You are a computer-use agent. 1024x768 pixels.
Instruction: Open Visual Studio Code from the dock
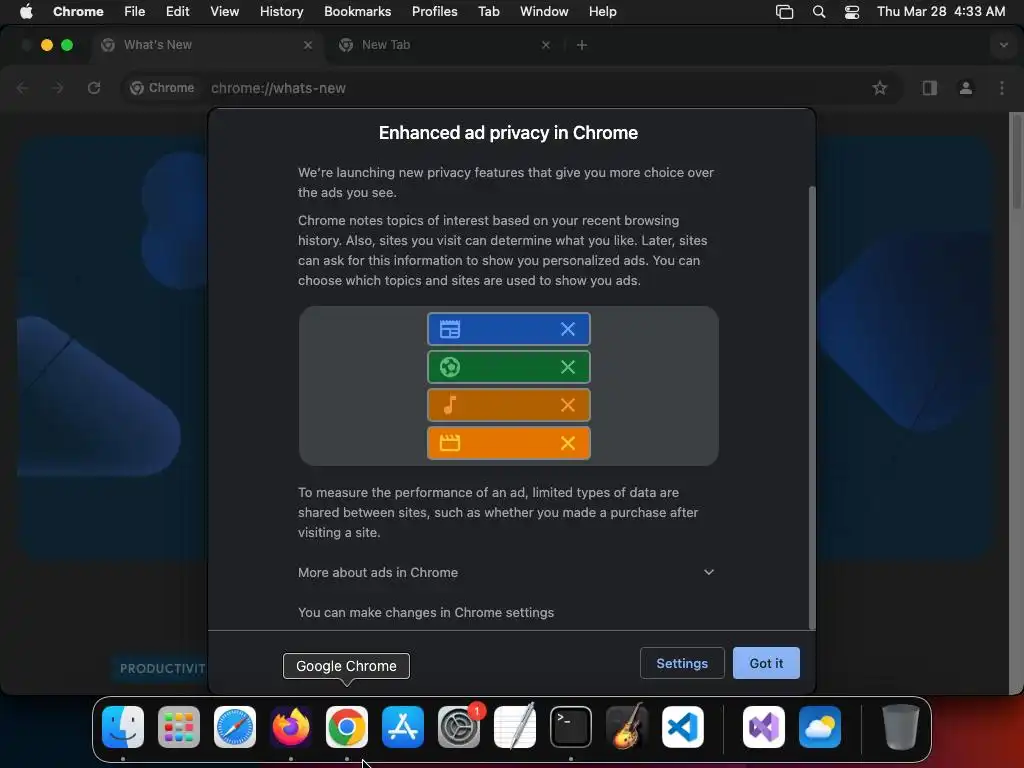tap(682, 727)
